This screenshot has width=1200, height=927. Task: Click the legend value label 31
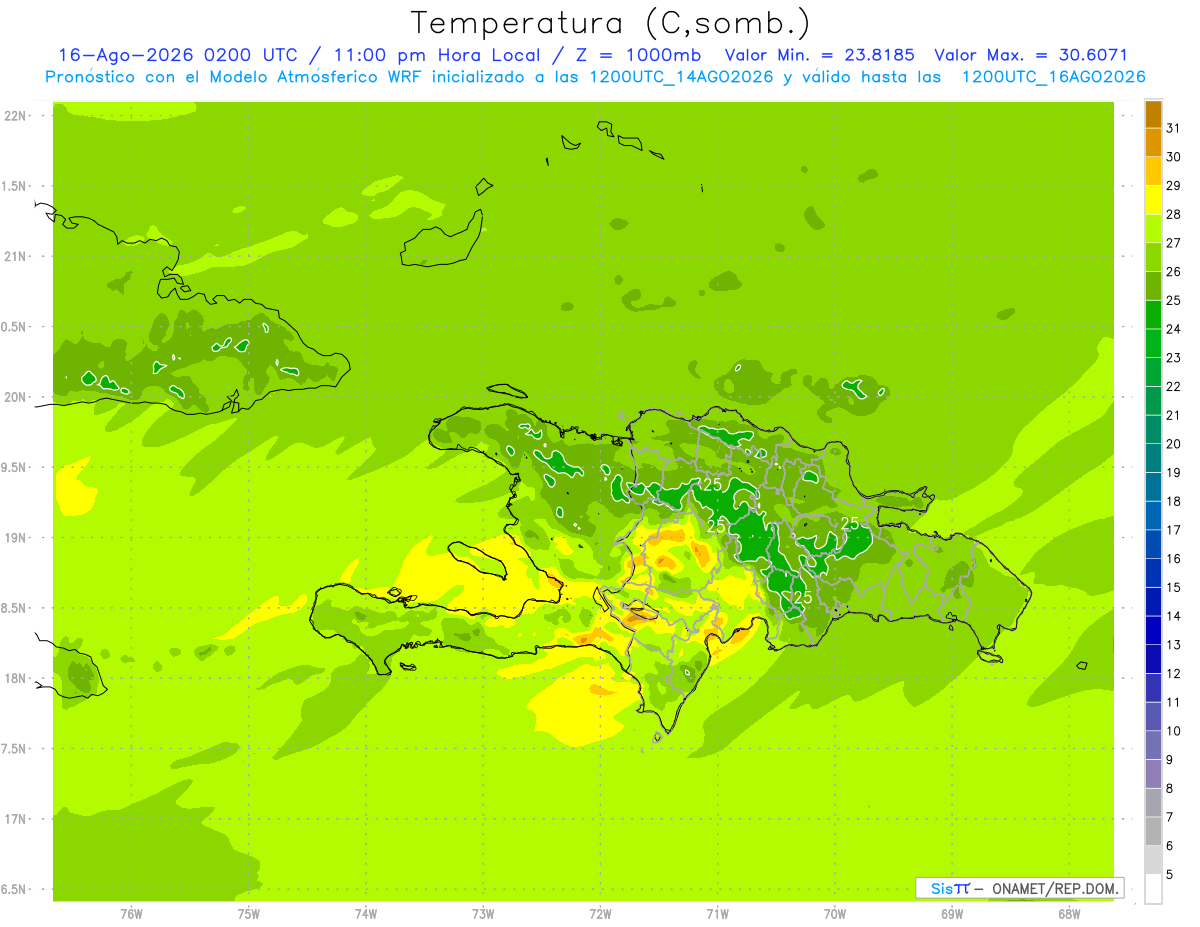pyautogui.click(x=1175, y=128)
